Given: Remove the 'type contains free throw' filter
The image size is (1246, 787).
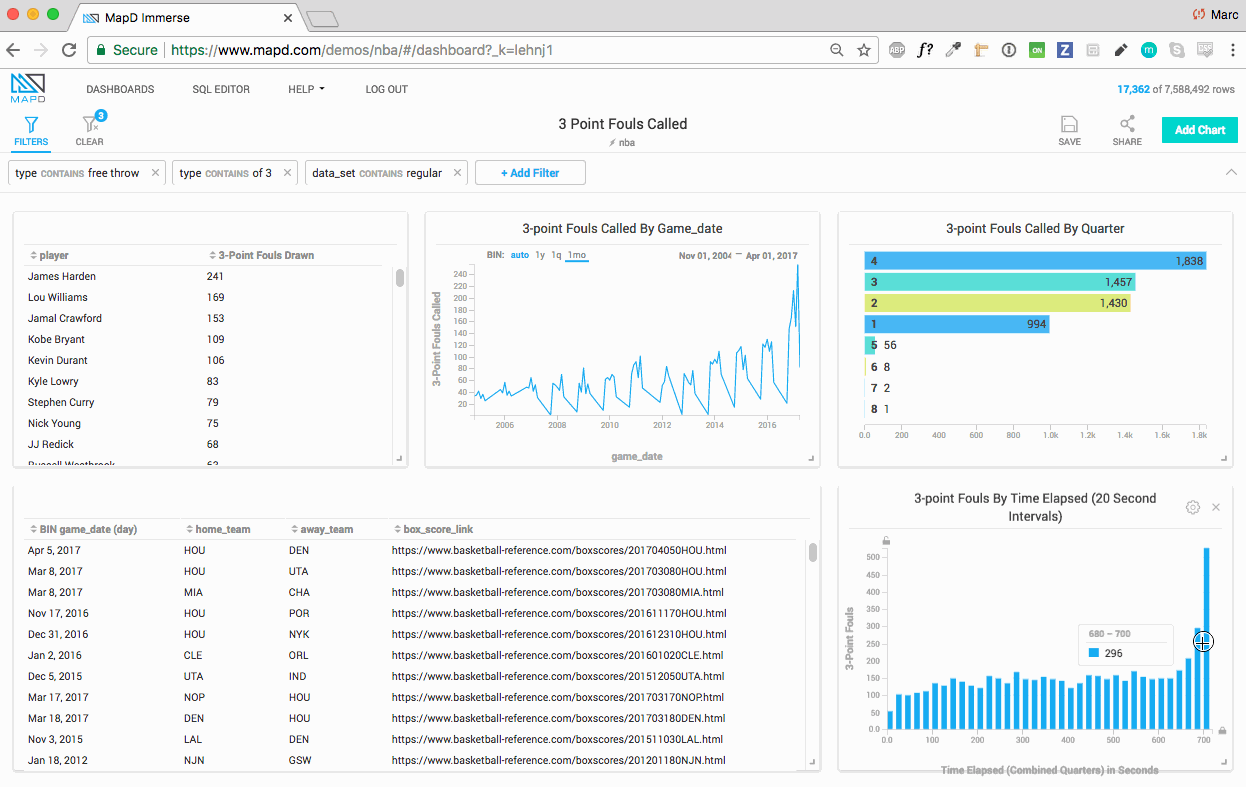Looking at the screenshot, I should click(x=155, y=173).
